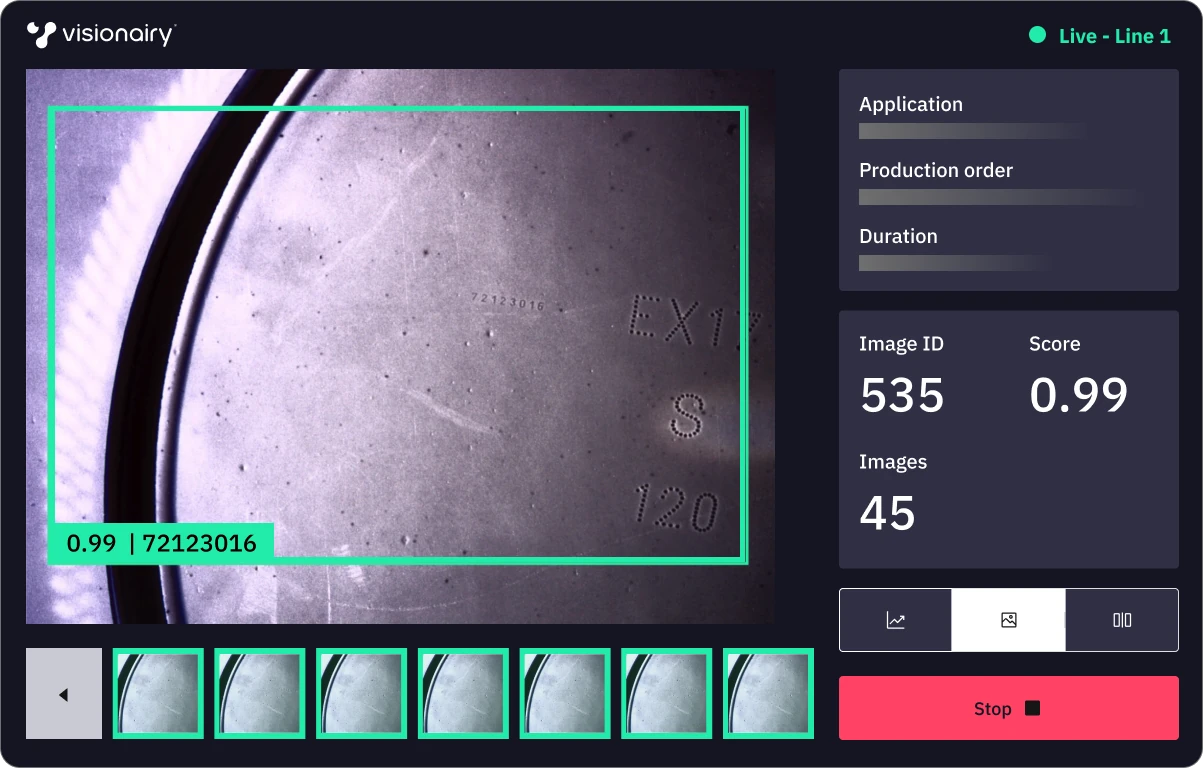1203x768 pixels.
Task: Open the second thumbnail in the strip
Action: pyautogui.click(x=260, y=694)
